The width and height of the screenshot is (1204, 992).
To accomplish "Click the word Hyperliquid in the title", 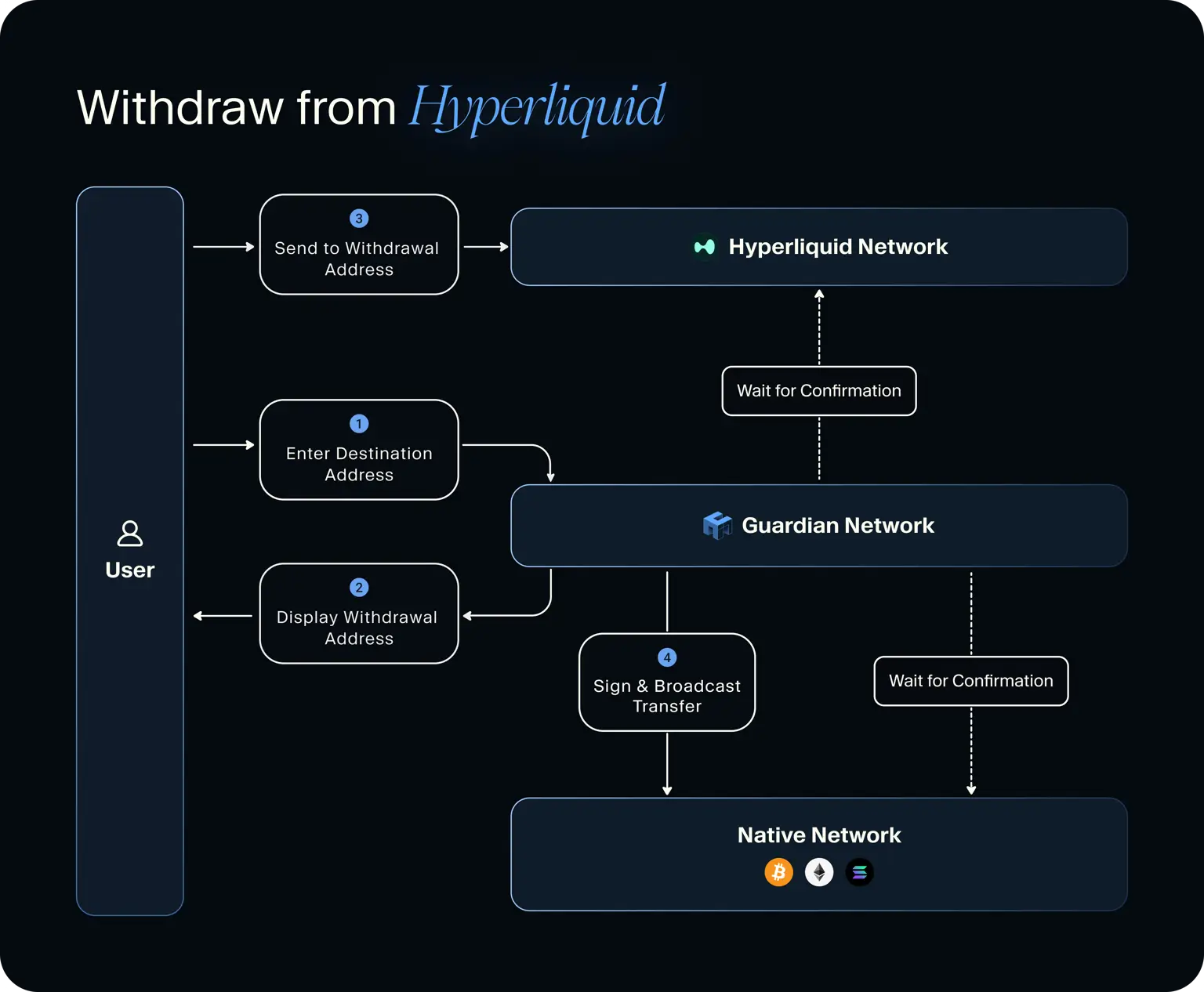I will point(537,108).
